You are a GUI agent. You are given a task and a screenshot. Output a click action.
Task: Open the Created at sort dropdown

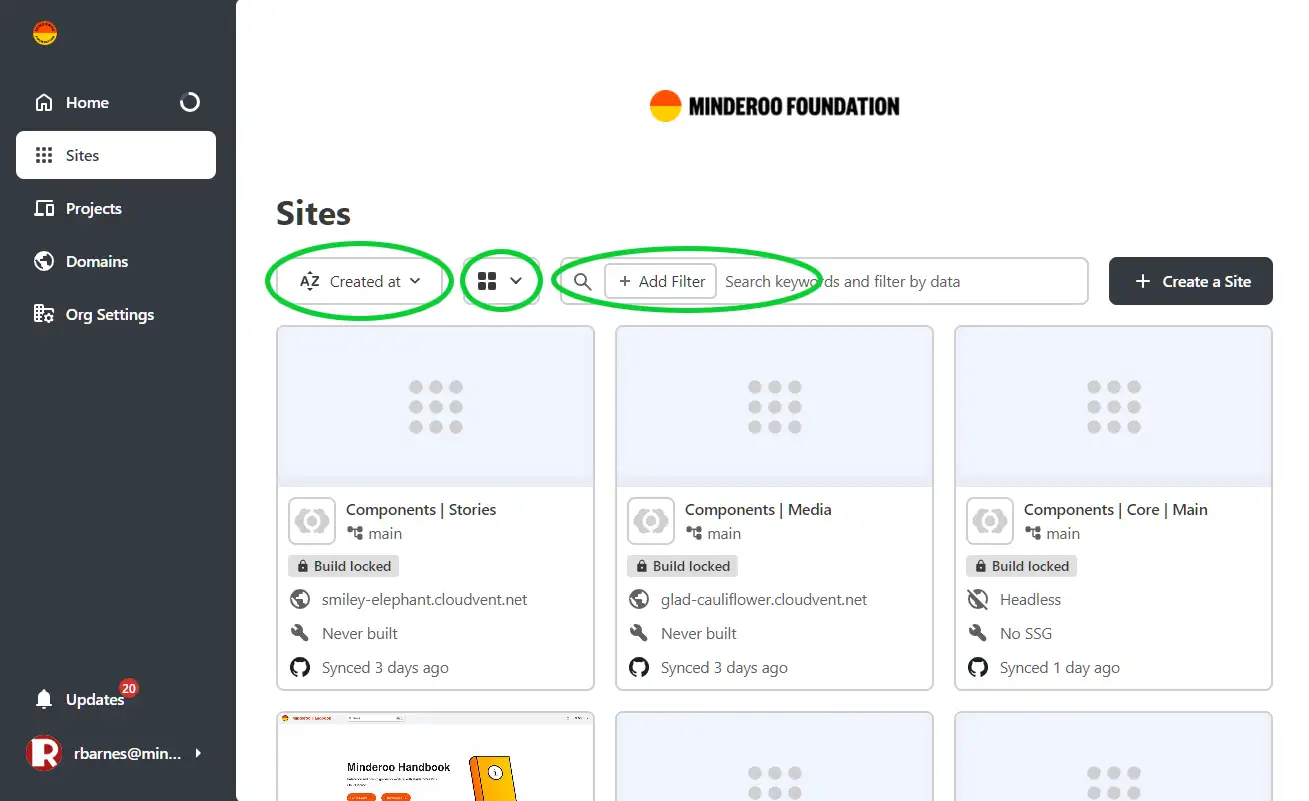pos(360,282)
